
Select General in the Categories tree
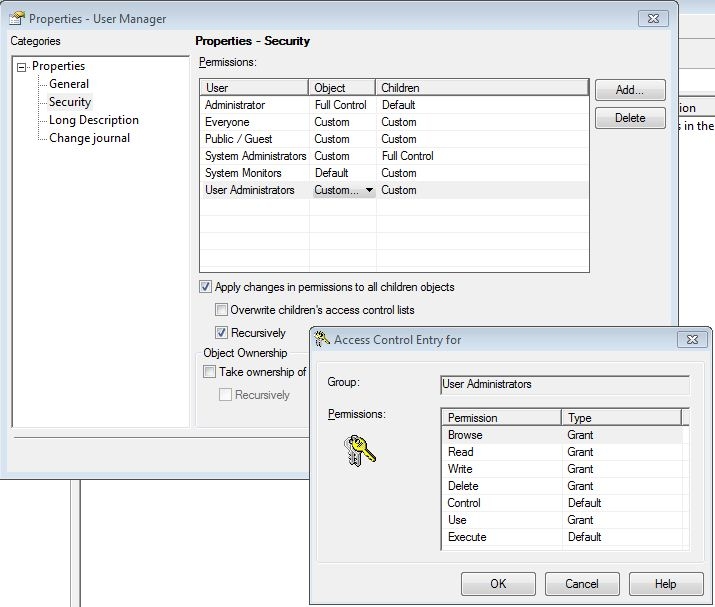point(69,84)
